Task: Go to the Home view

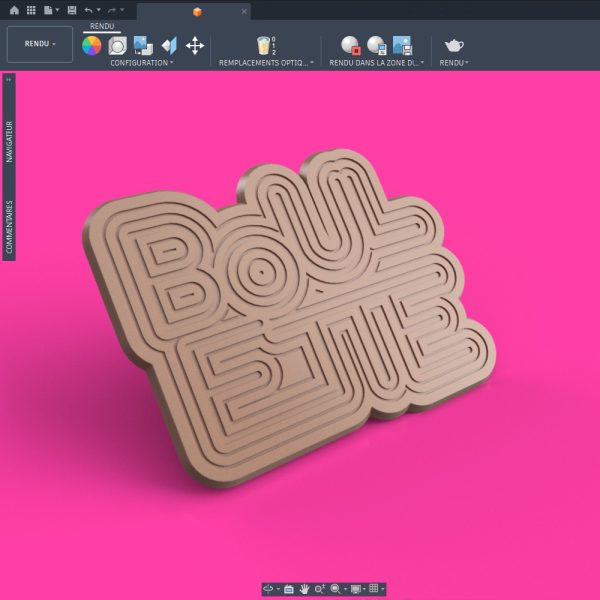Action: coord(14,10)
